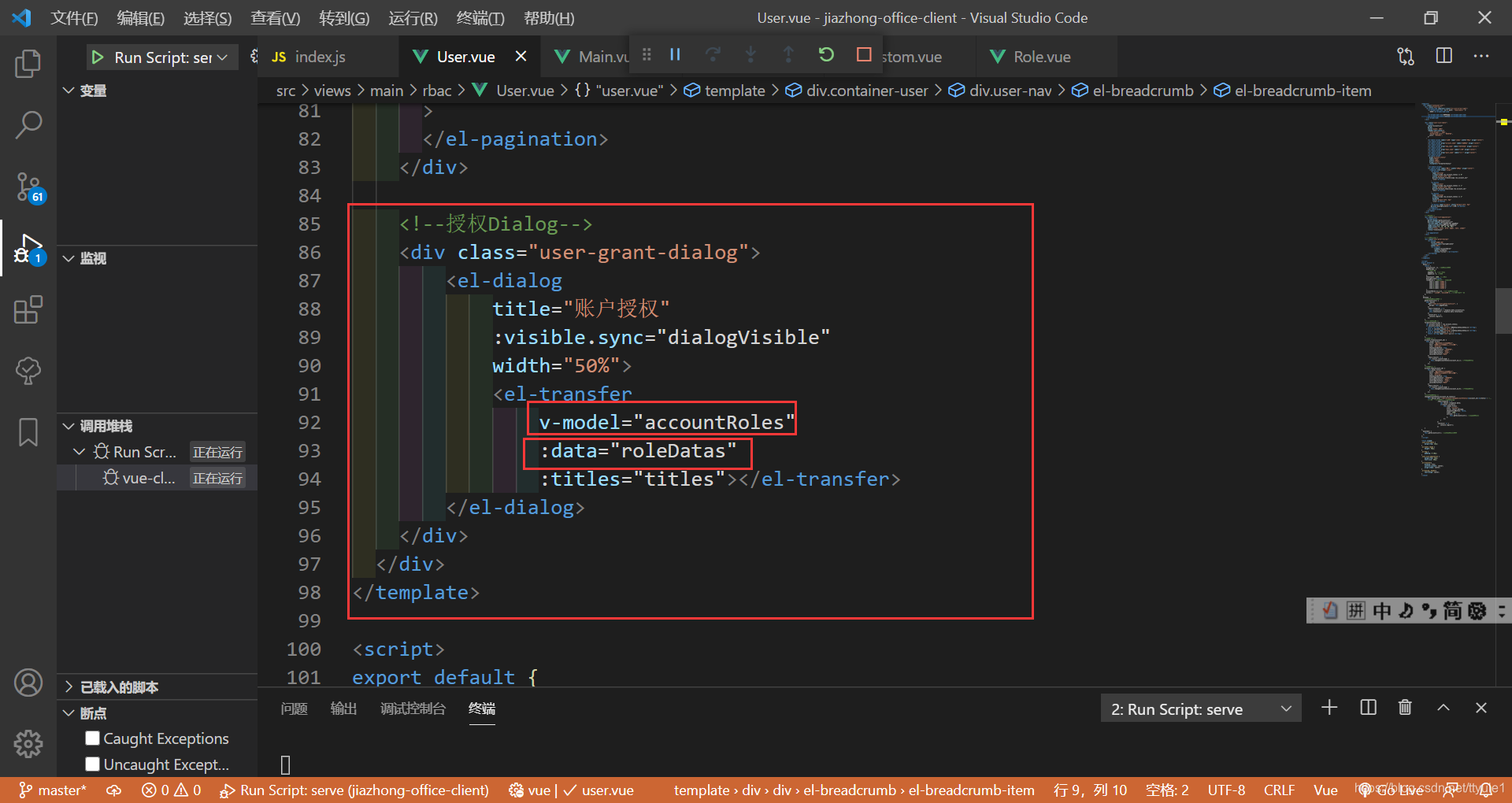
Task: Click the 空格: 2 indentation setting
Action: (1167, 790)
